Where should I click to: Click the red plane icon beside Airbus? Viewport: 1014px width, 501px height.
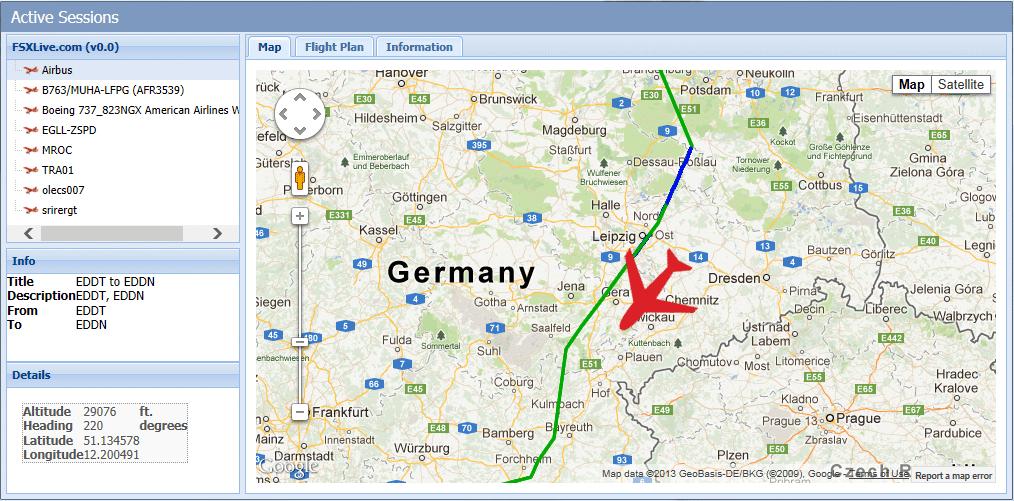click(x=29, y=70)
